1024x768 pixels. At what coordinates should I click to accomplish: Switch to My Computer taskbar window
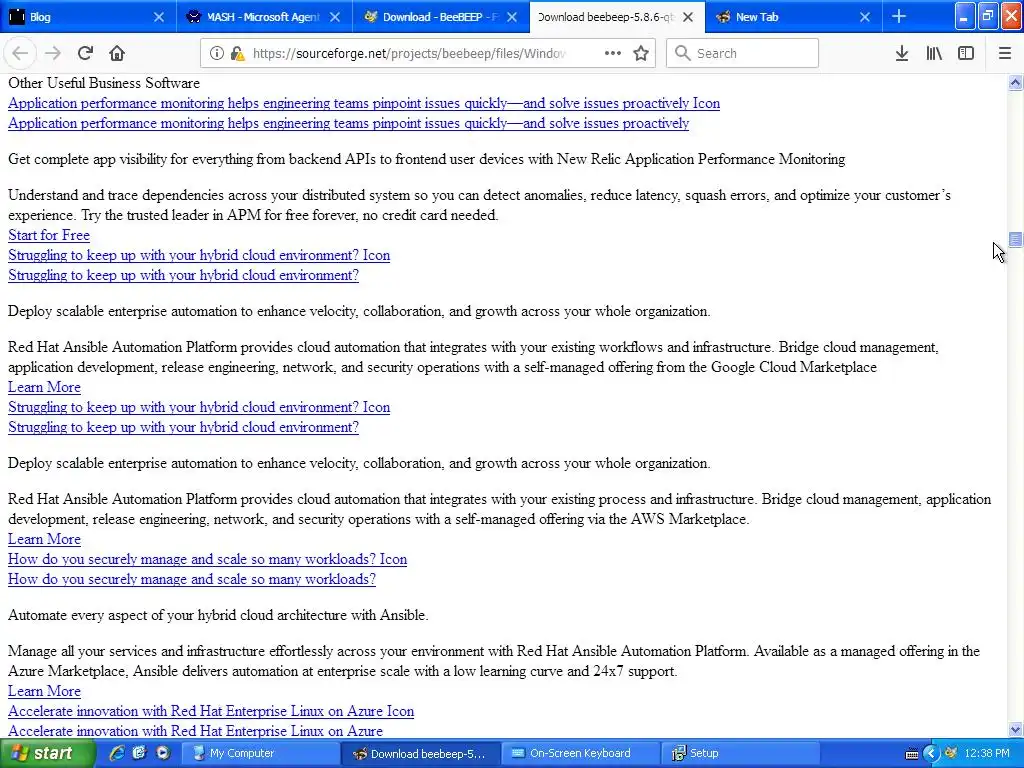[259, 754]
